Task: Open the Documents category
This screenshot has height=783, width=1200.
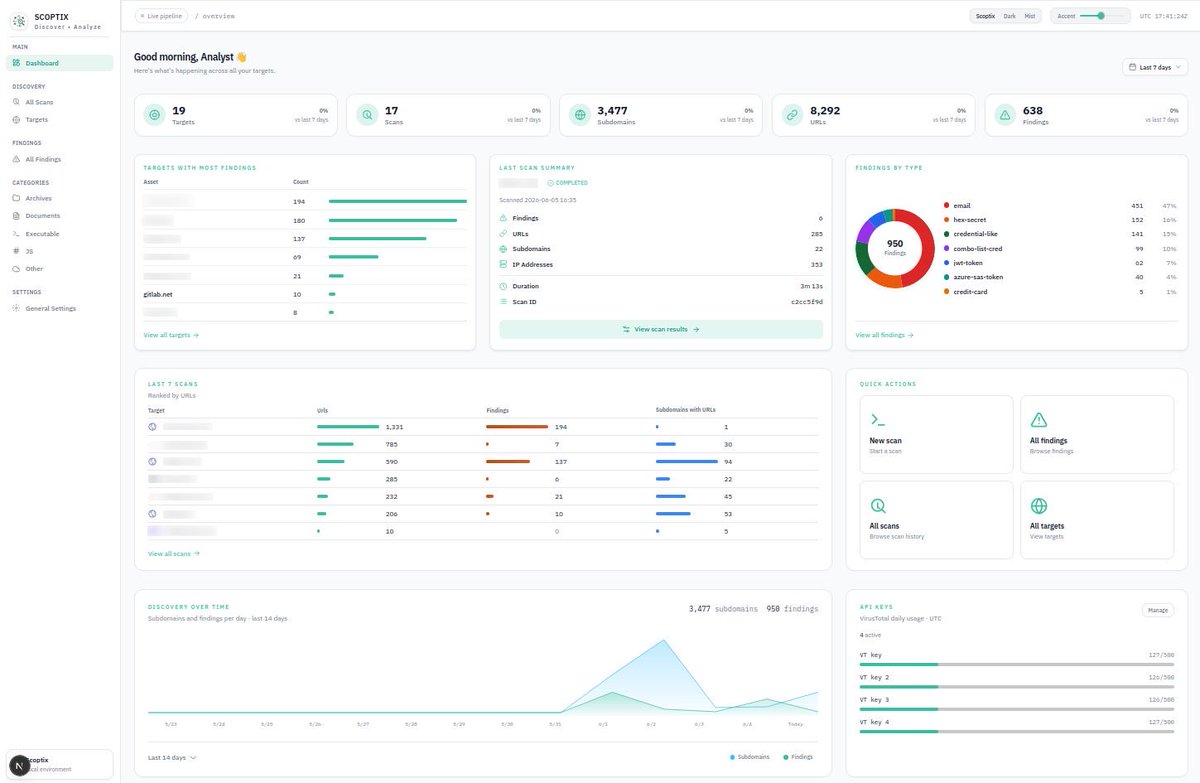Action: pos(60,216)
